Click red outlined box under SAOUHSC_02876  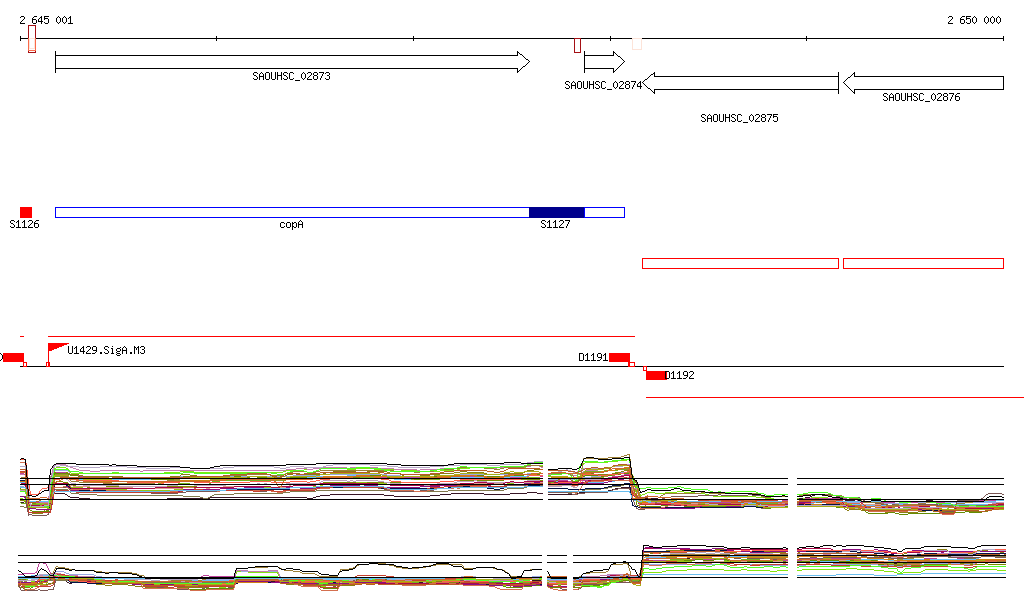click(x=923, y=264)
